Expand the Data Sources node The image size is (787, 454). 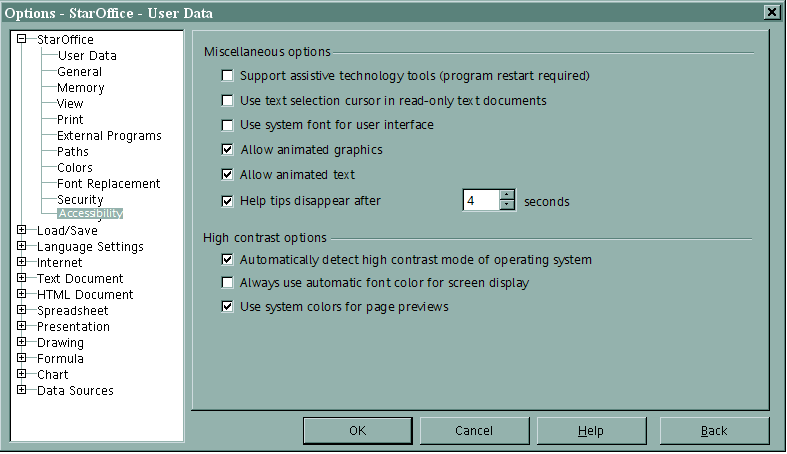tap(22, 391)
